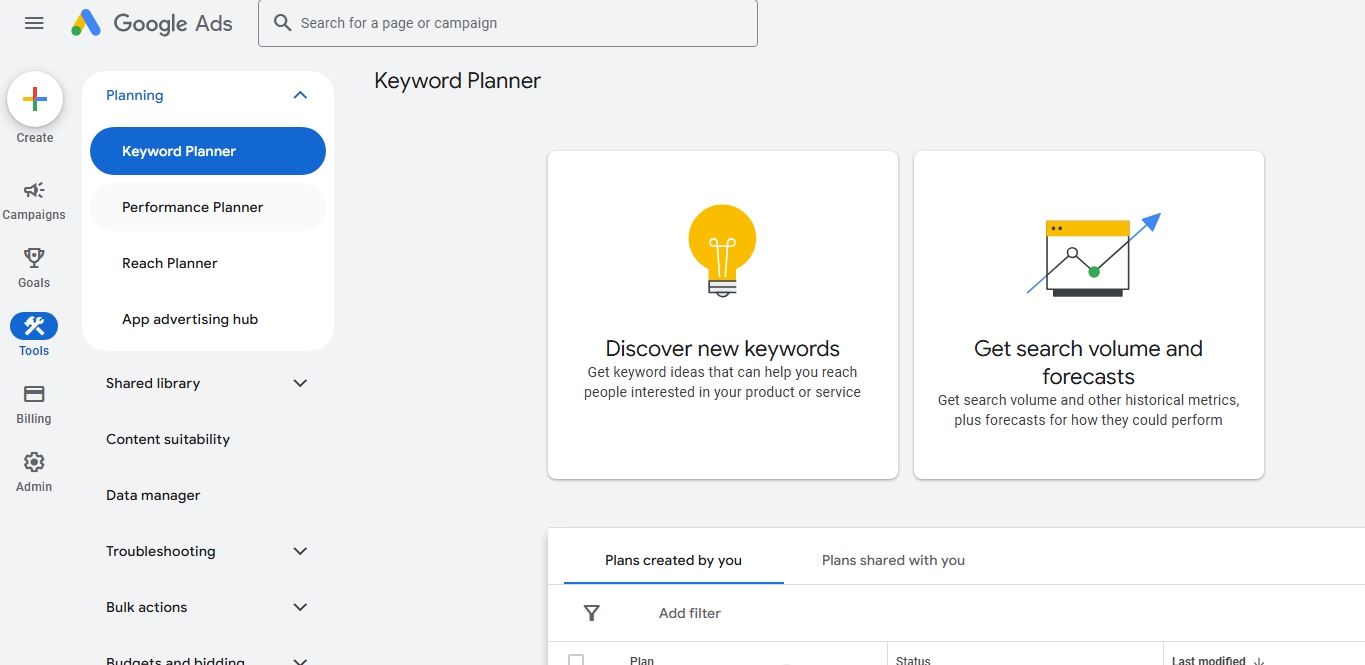Click the magnifier search icon

pos(283,23)
